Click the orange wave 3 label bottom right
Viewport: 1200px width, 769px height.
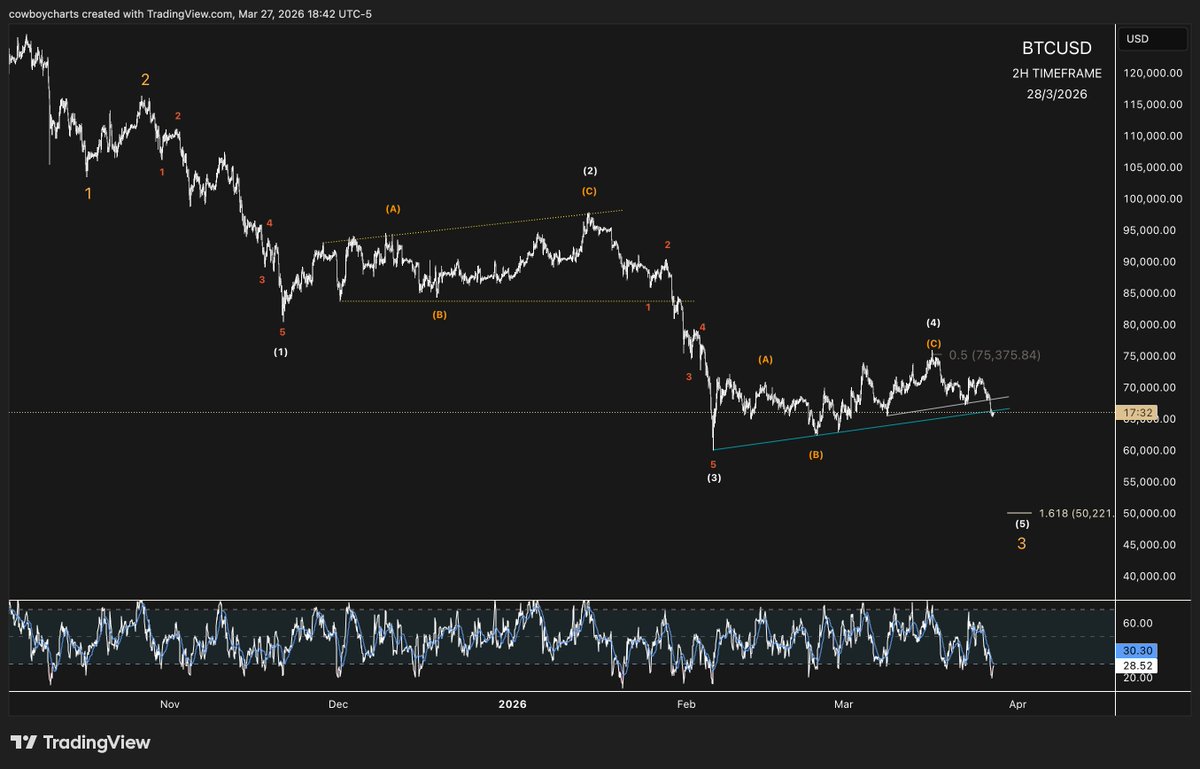coord(1021,543)
